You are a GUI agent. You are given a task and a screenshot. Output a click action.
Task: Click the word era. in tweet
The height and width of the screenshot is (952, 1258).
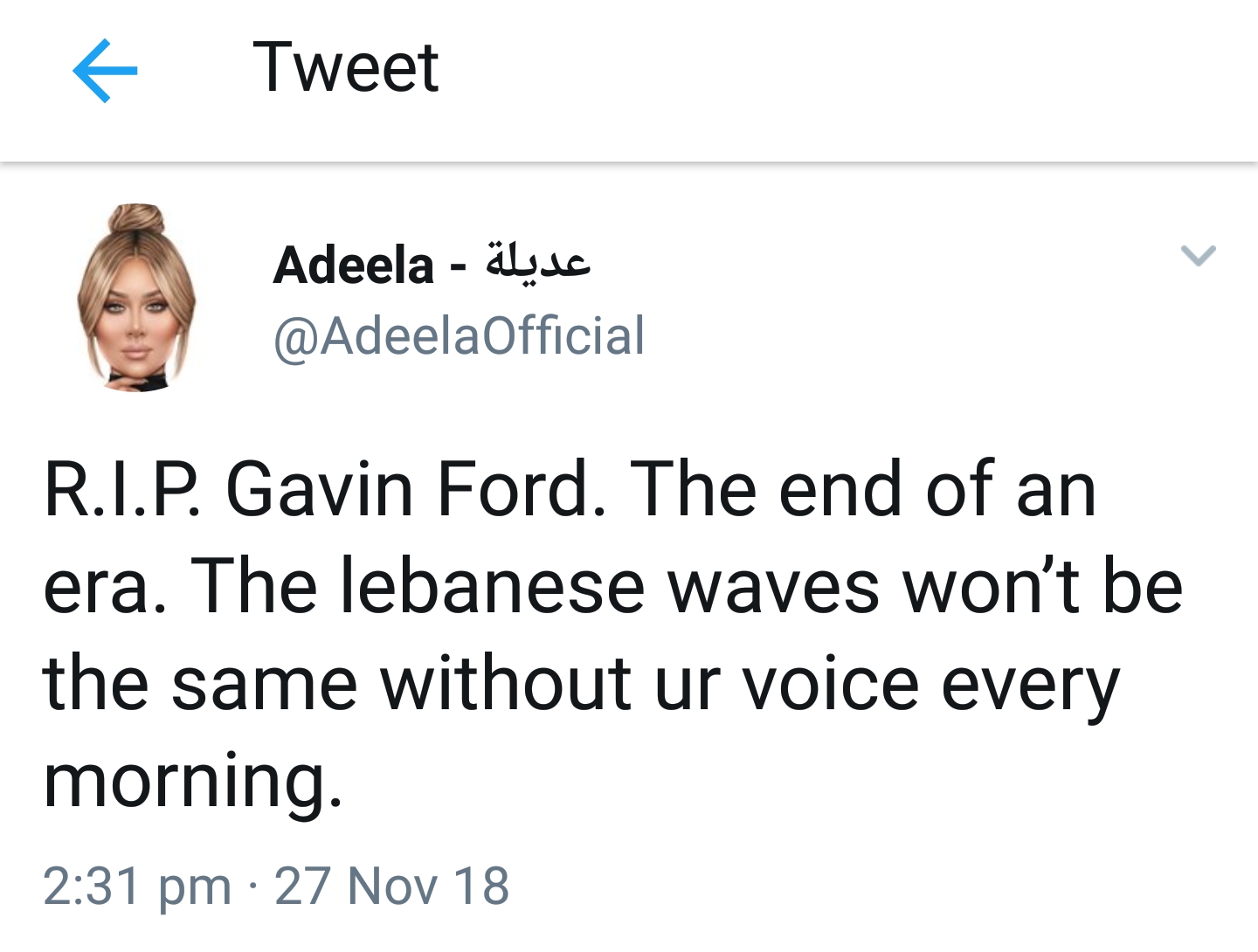pyautogui.click(x=105, y=587)
